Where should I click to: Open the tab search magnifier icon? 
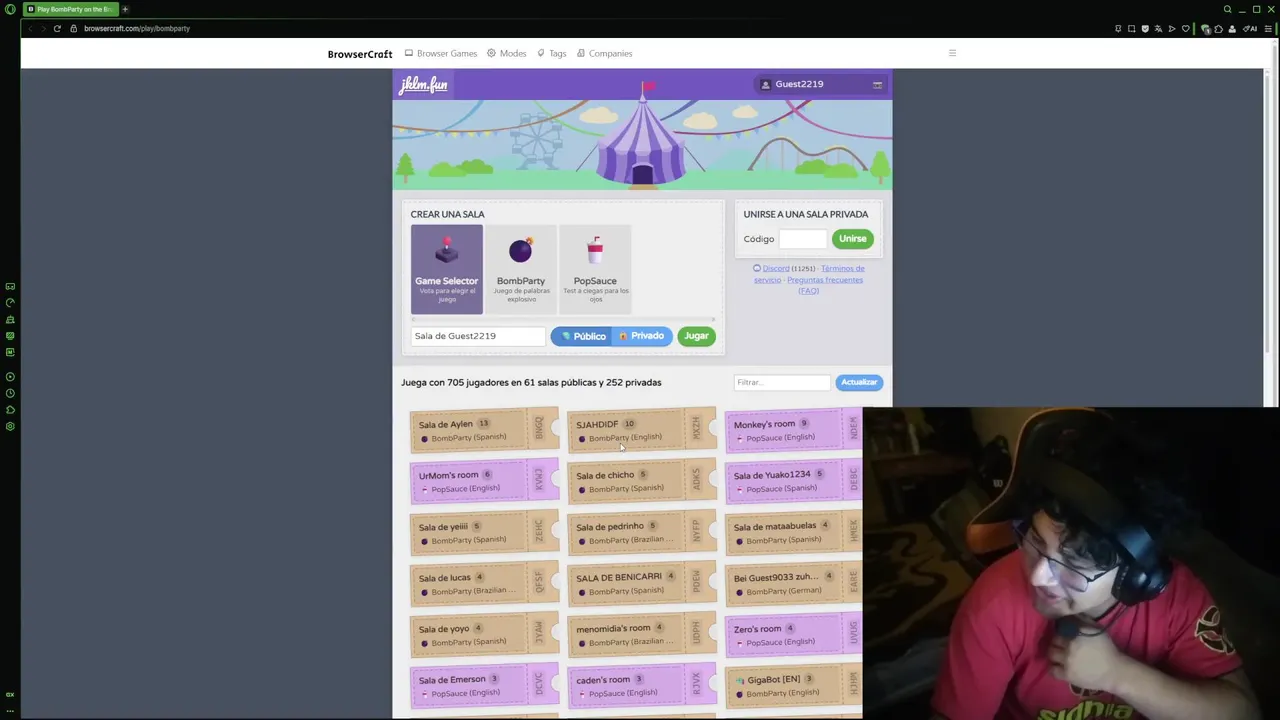(1227, 9)
